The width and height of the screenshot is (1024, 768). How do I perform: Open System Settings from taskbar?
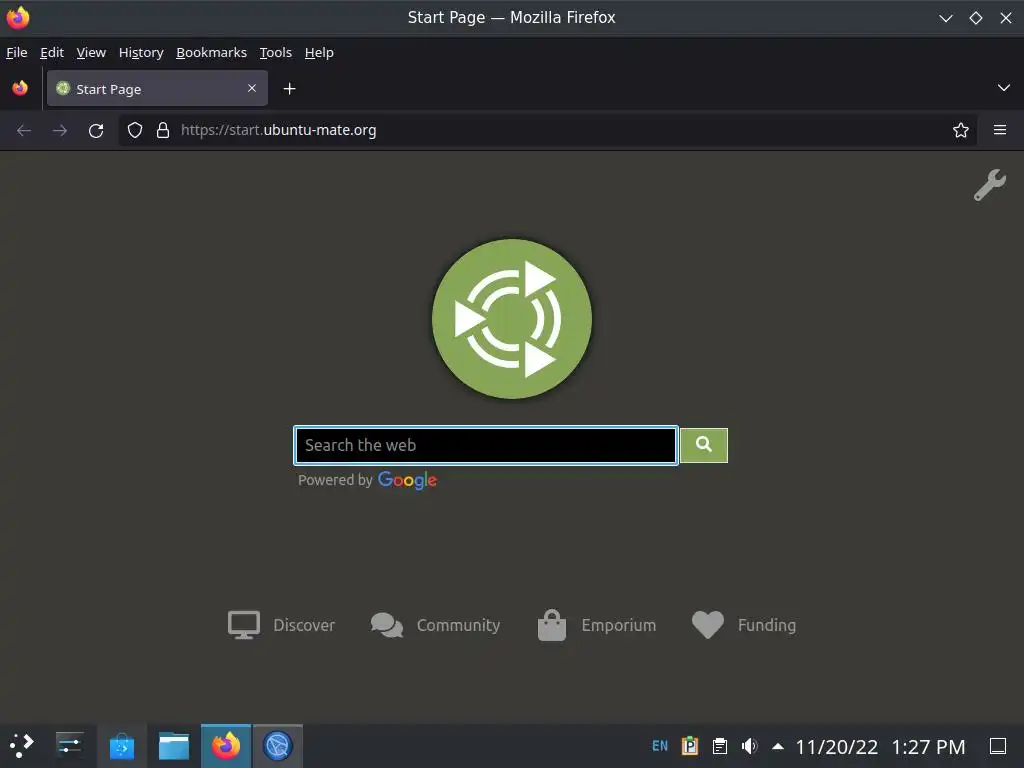pos(69,746)
